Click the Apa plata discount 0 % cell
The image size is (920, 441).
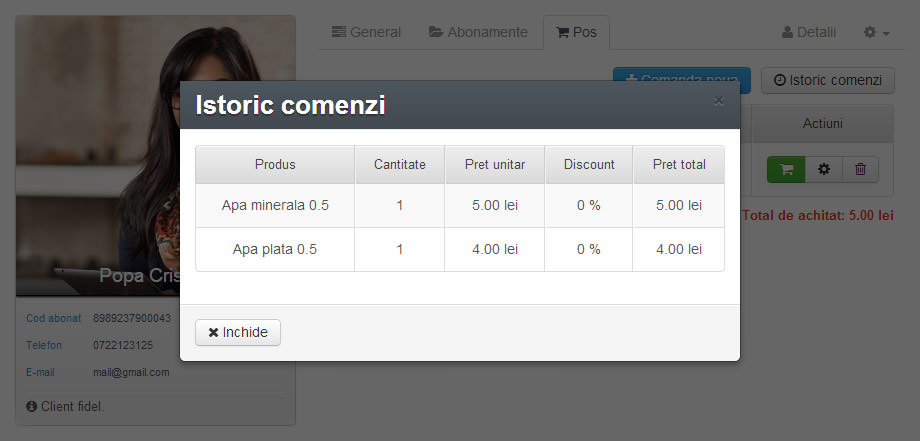point(589,250)
